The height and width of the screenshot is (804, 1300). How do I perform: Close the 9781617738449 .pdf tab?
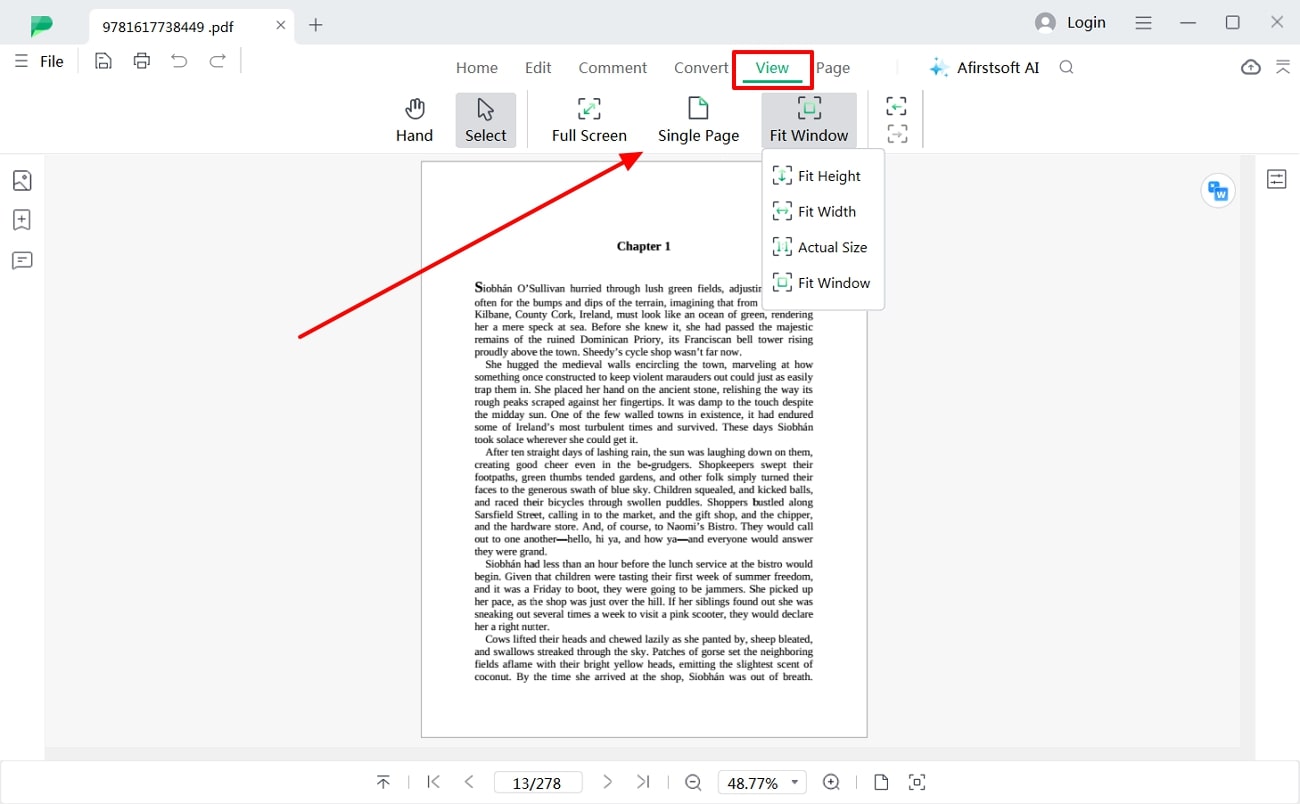point(281,25)
